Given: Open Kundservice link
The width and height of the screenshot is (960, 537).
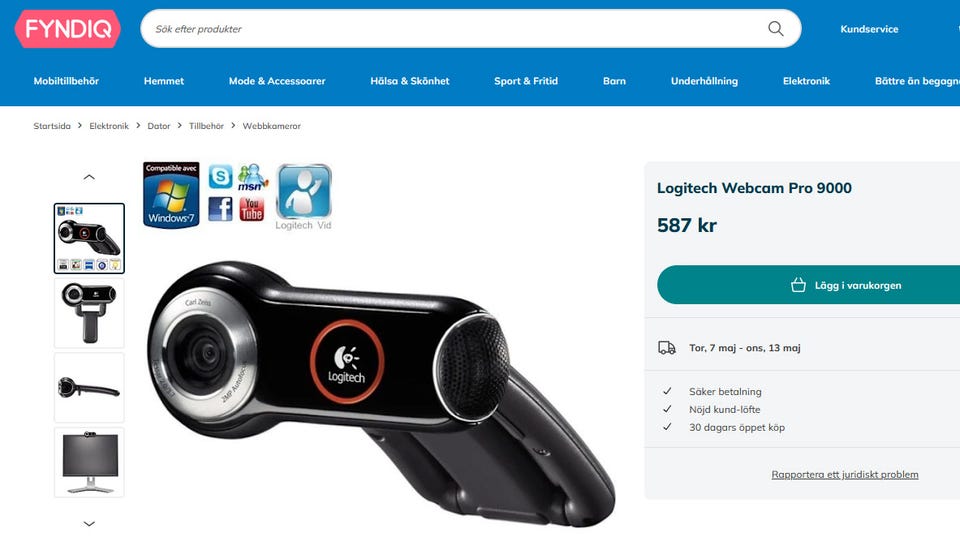Looking at the screenshot, I should tap(869, 29).
